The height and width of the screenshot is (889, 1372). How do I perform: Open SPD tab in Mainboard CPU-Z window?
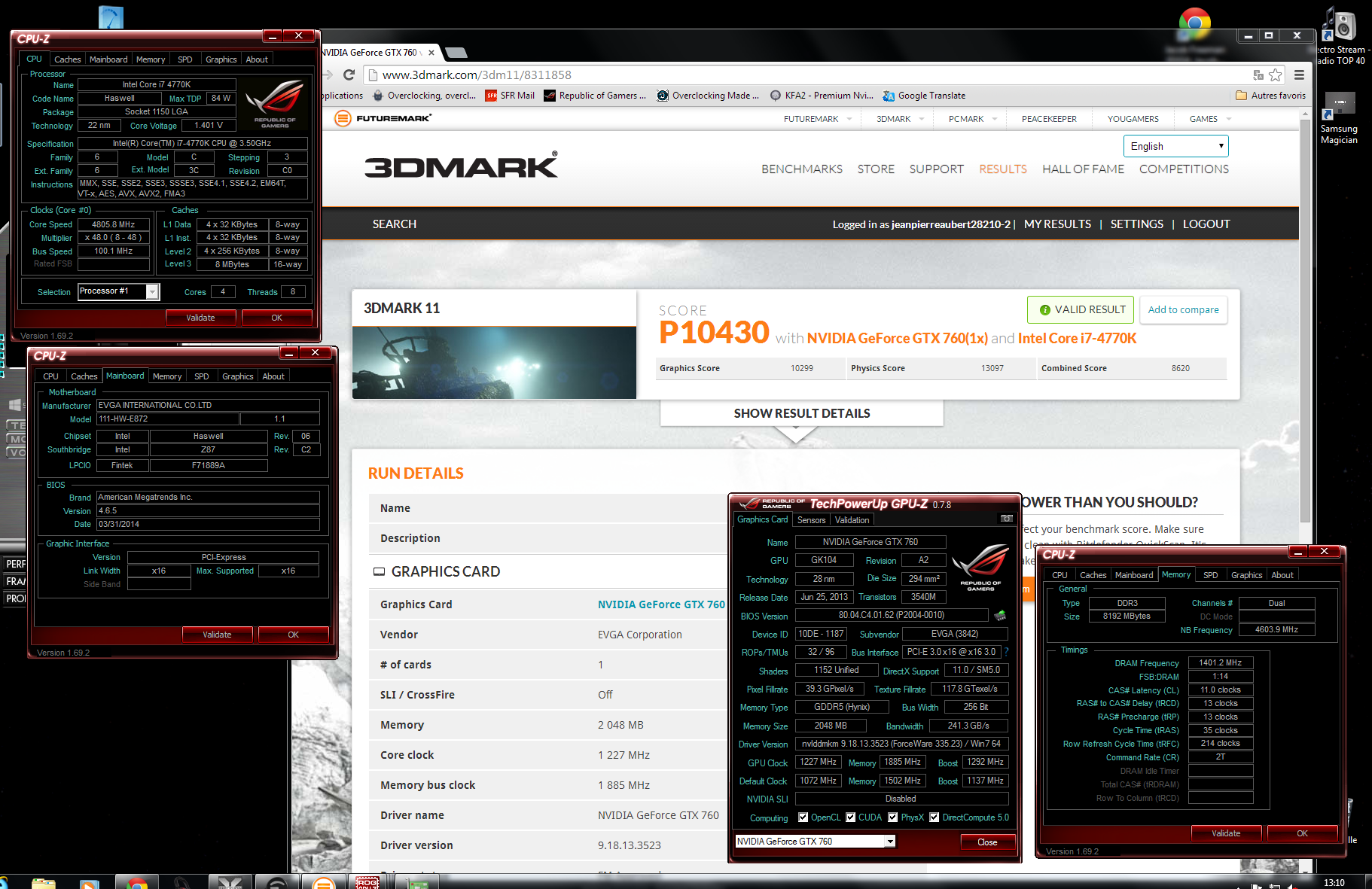tap(201, 376)
